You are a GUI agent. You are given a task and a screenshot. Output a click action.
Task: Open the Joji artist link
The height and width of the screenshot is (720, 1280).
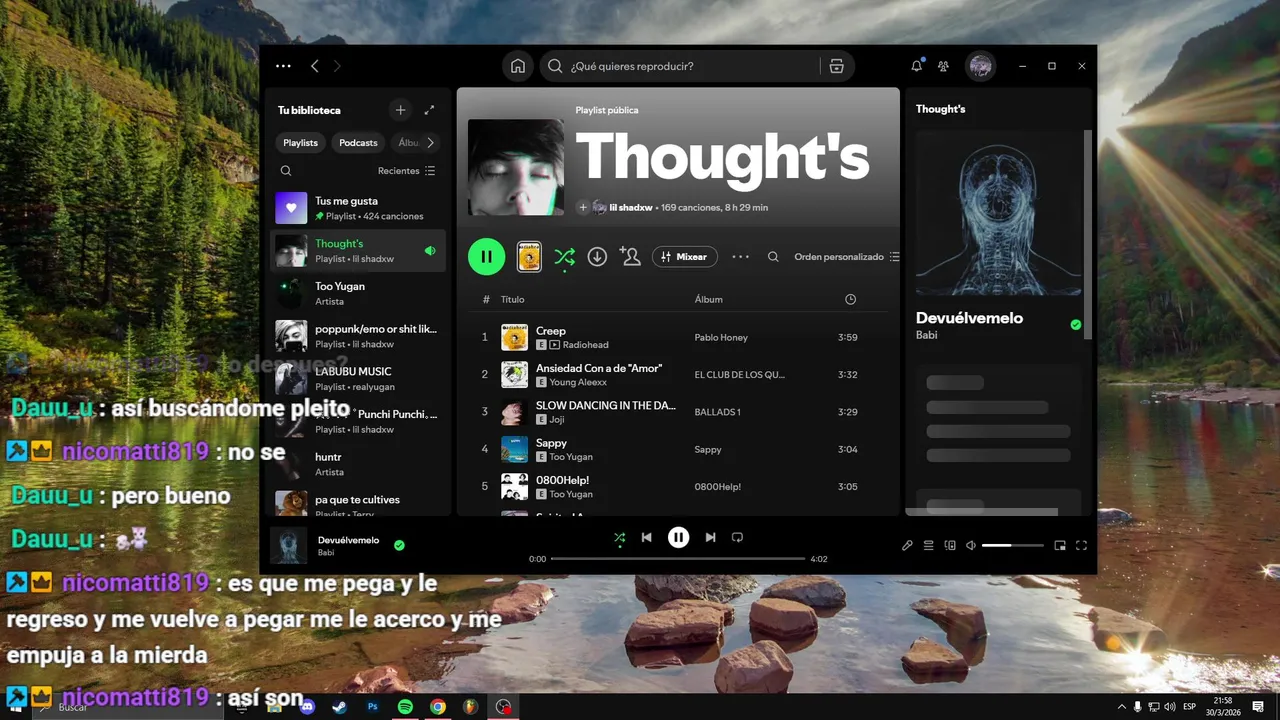[559, 420]
